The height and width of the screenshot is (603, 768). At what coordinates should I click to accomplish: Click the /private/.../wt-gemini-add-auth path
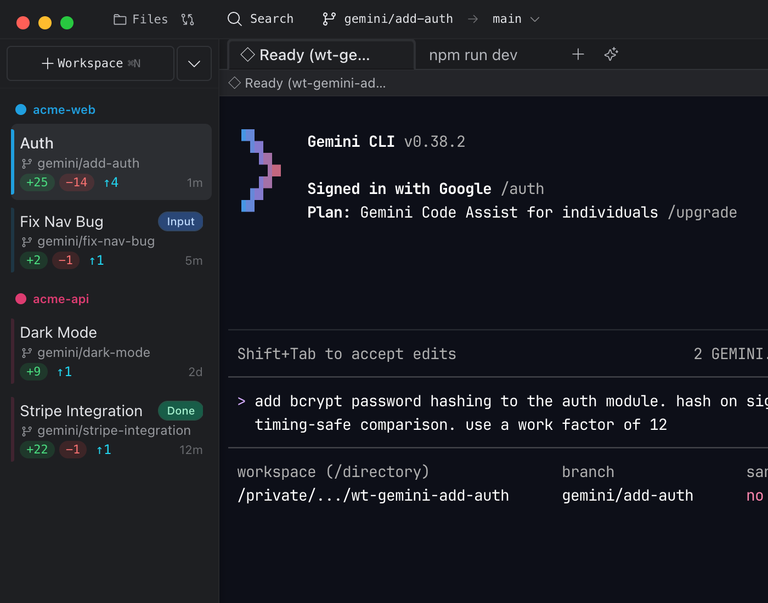pos(373,496)
